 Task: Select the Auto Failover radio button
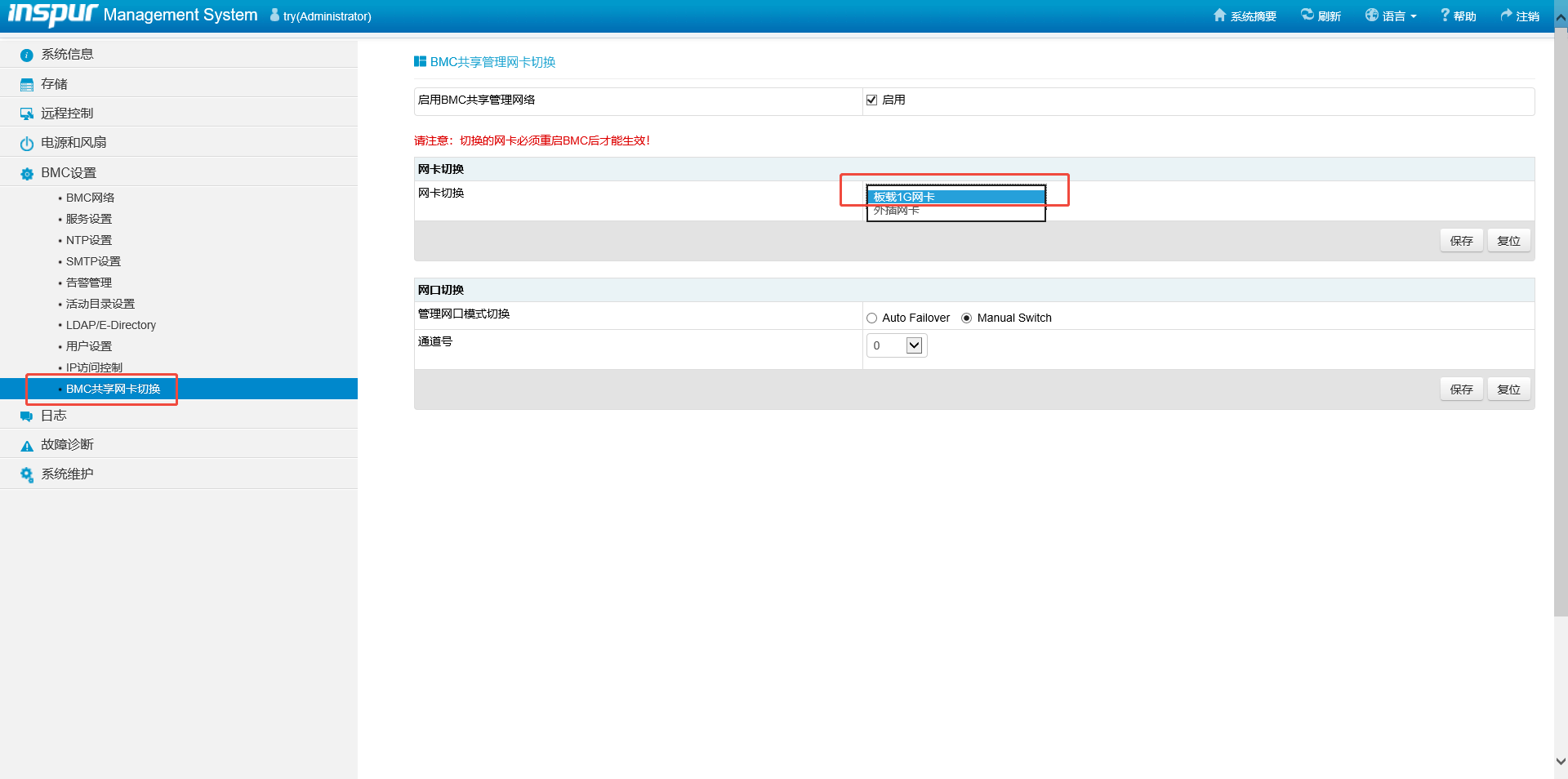click(871, 318)
